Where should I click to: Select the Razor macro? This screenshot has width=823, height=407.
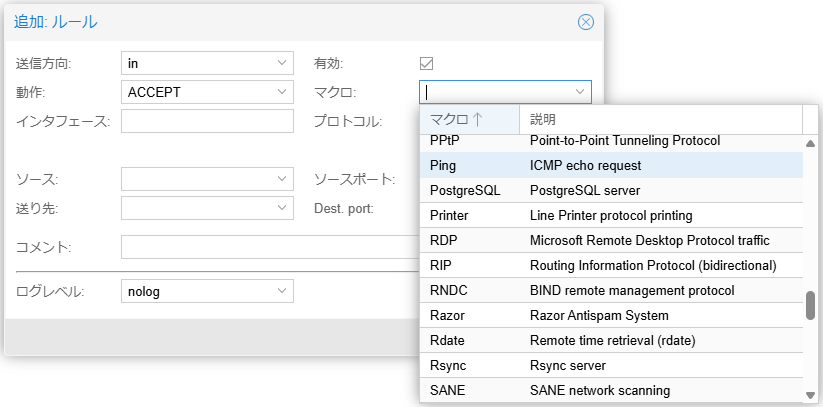[611, 316]
